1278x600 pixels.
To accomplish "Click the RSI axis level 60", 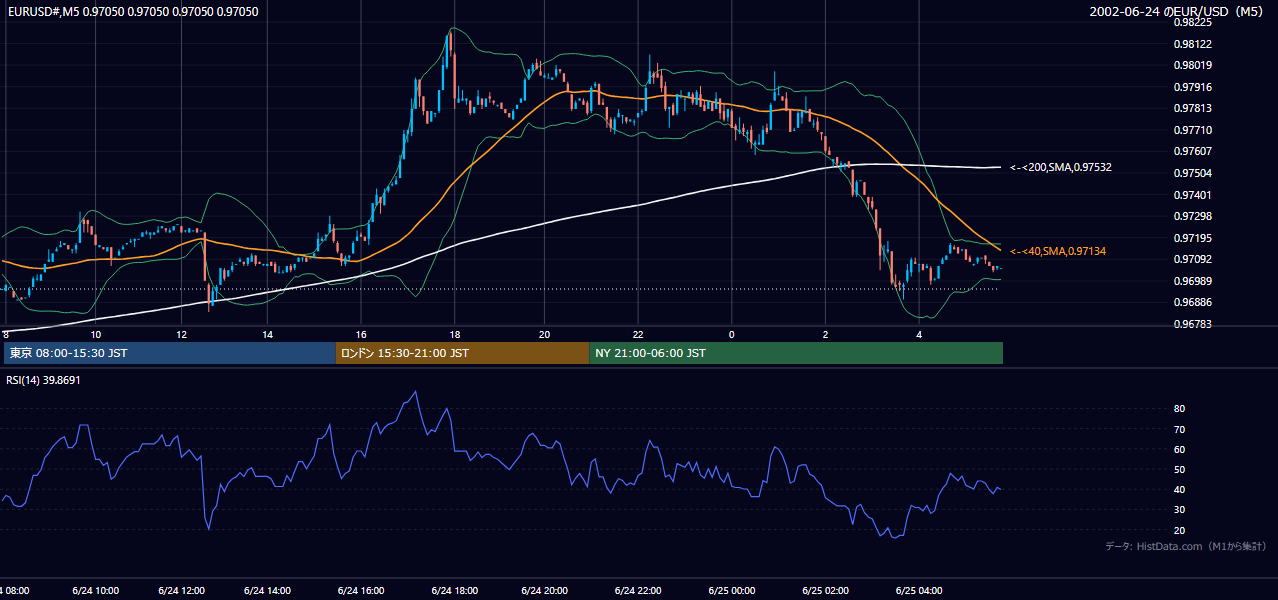I will [1179, 449].
